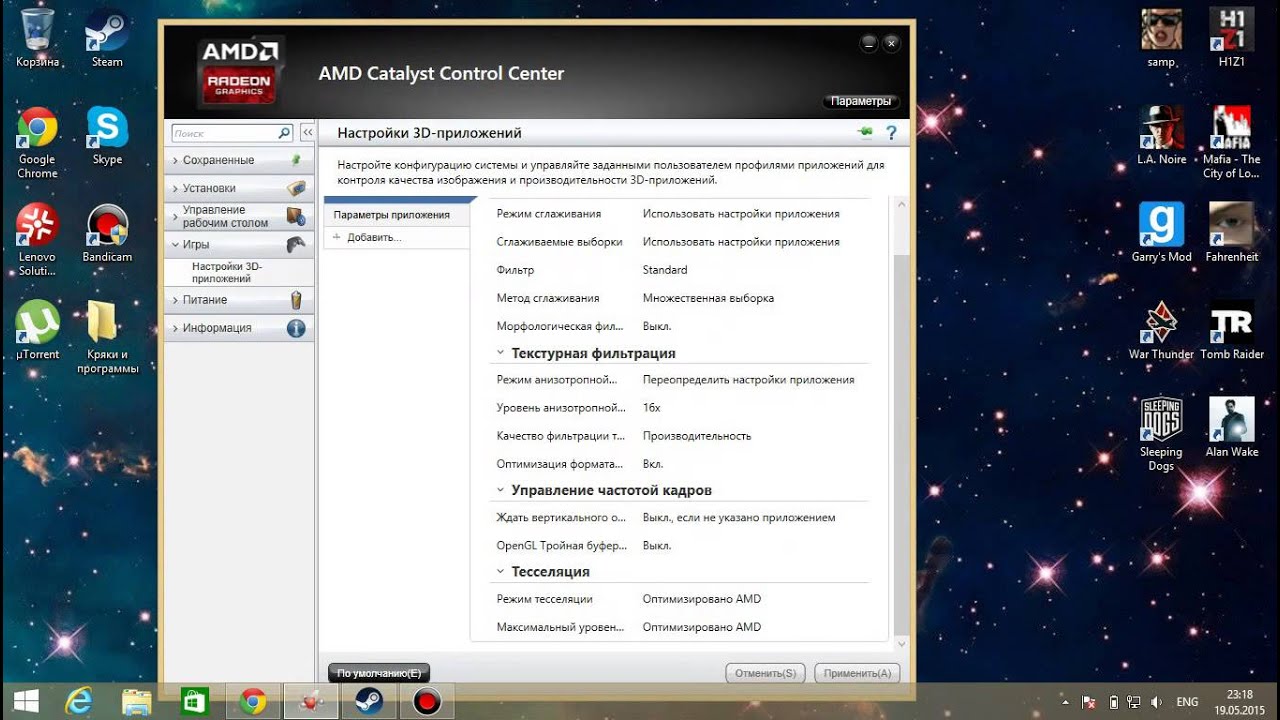The width and height of the screenshot is (1280, 720).
Task: Expand the Сохраненные sidebar section
Action: [238, 160]
